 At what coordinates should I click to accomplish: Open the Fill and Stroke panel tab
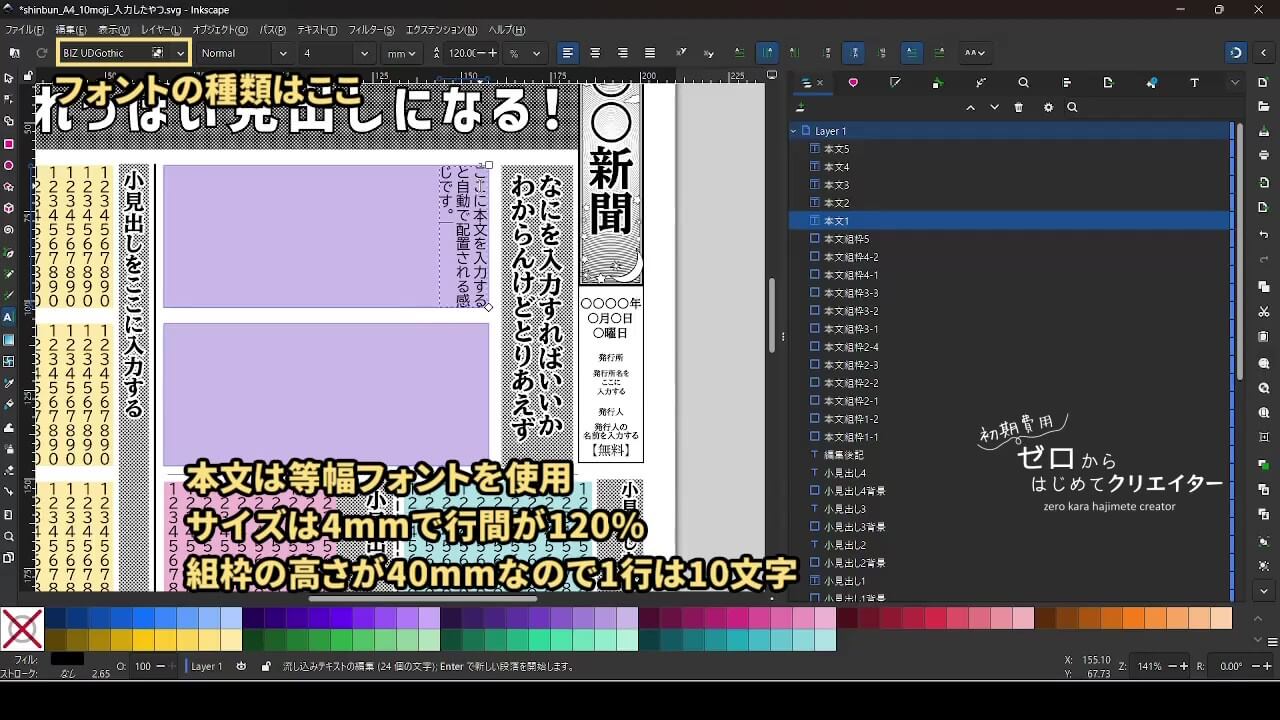(895, 83)
